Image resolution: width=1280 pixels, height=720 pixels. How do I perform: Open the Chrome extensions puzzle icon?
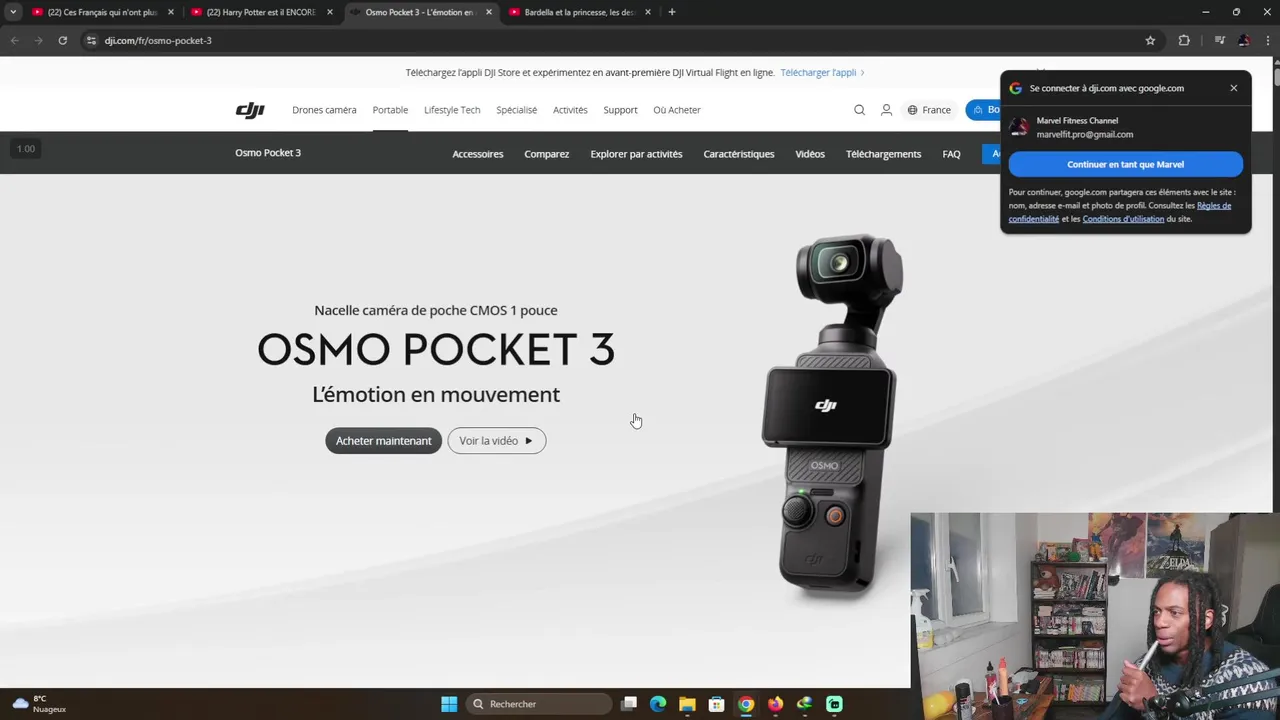1184,40
